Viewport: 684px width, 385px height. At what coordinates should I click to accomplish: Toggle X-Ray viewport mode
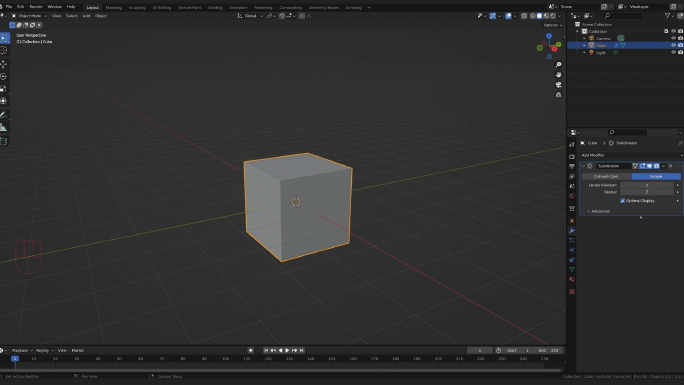point(524,16)
